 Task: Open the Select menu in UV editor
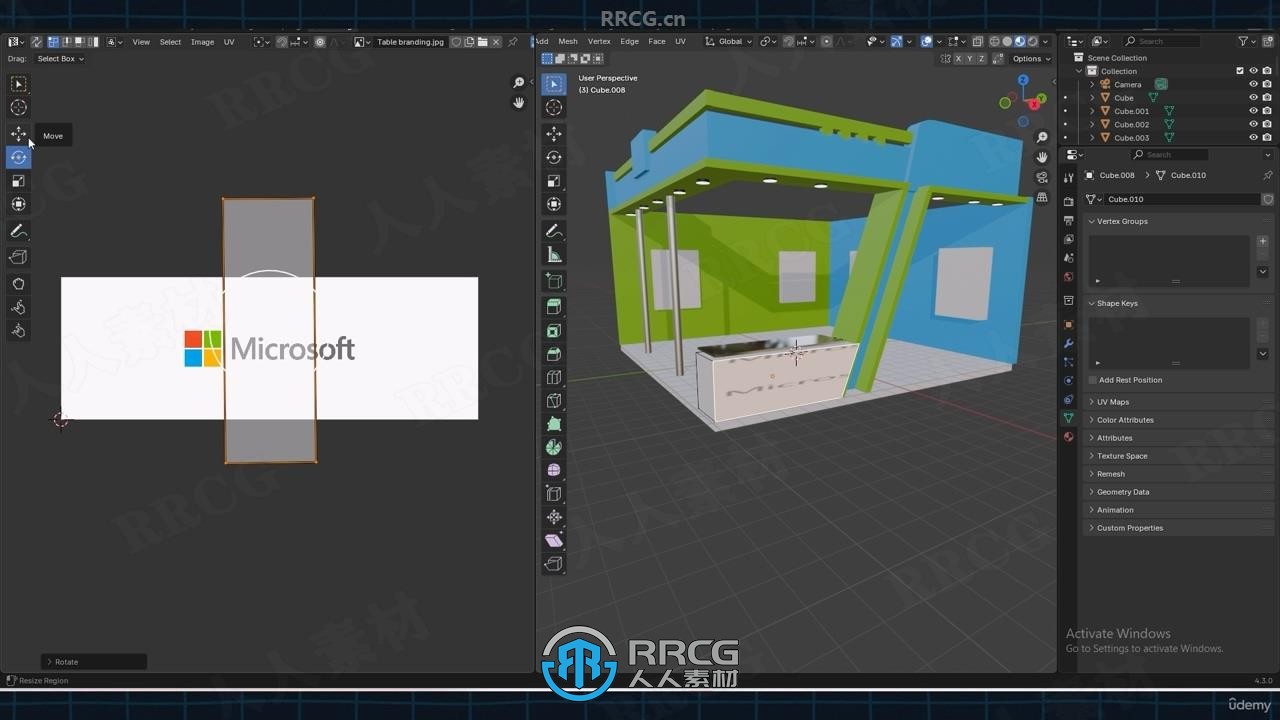coord(171,42)
